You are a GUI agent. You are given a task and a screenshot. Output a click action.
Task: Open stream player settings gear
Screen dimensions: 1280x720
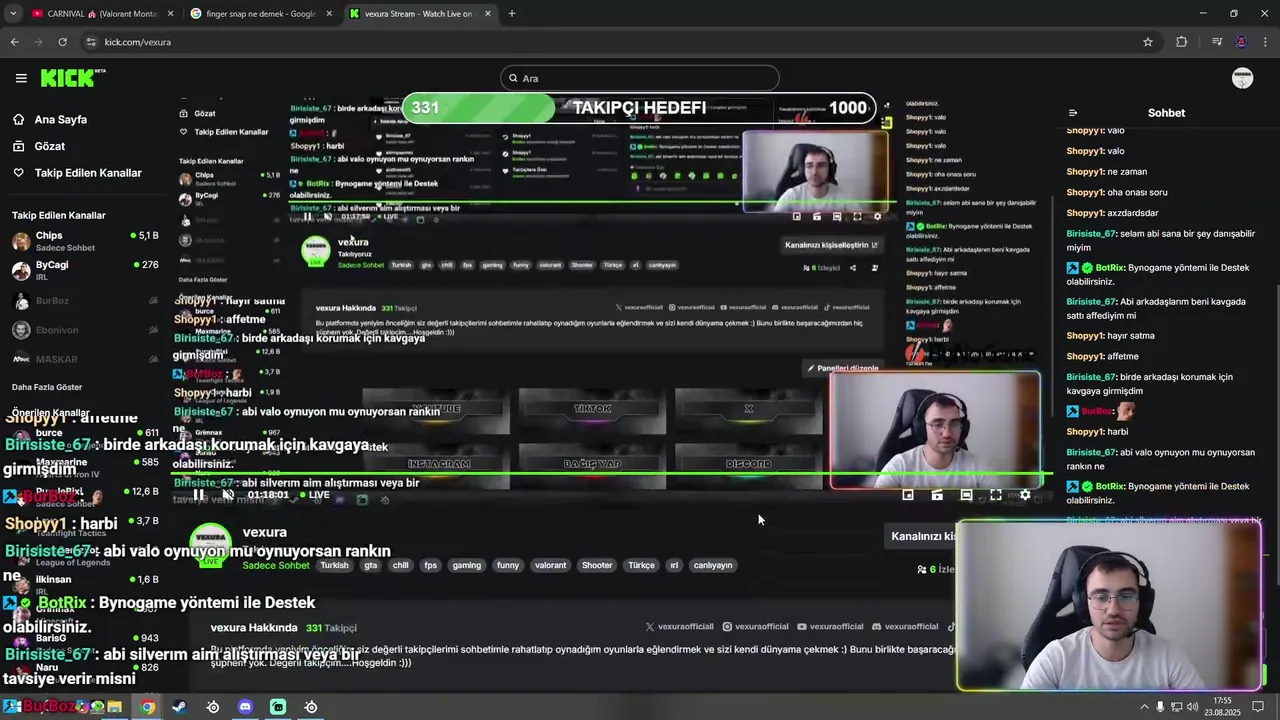(x=1025, y=495)
